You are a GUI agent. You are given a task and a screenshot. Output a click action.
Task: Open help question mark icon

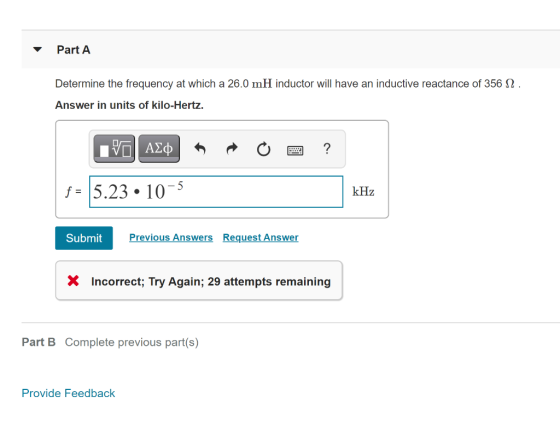pos(327,148)
